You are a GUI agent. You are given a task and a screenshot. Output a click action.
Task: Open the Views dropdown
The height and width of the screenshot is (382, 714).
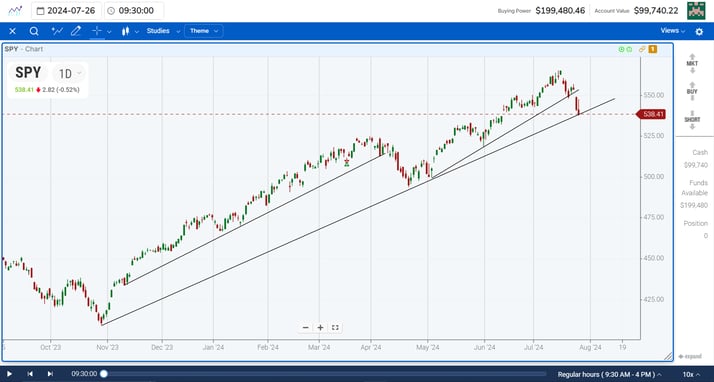673,31
